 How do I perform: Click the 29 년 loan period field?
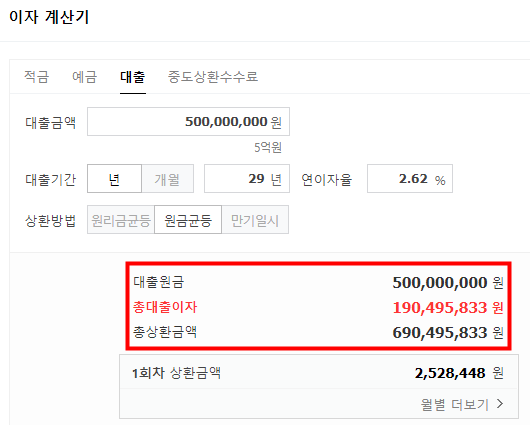pyautogui.click(x=247, y=179)
